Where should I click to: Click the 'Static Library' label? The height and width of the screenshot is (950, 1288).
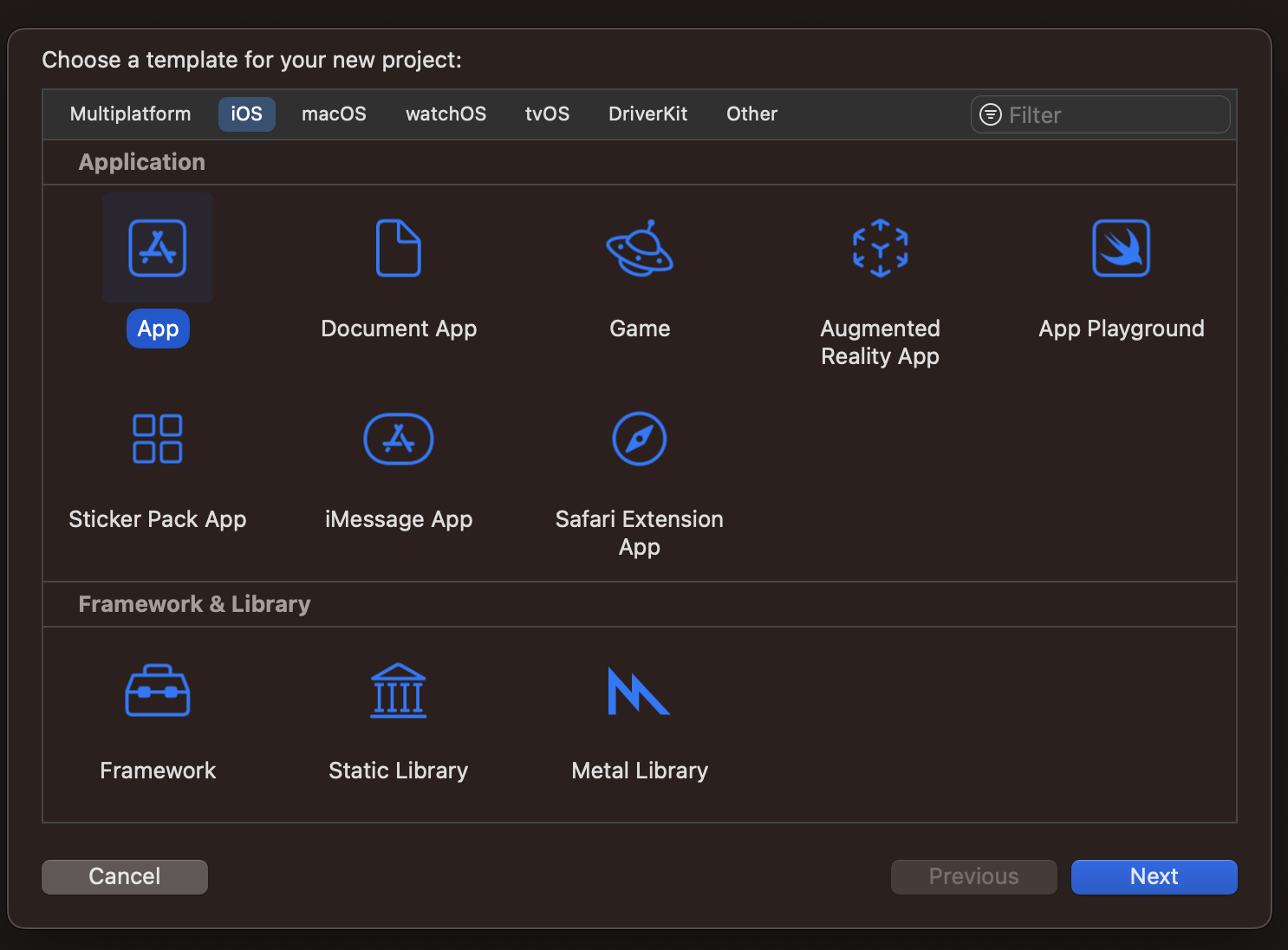399,771
